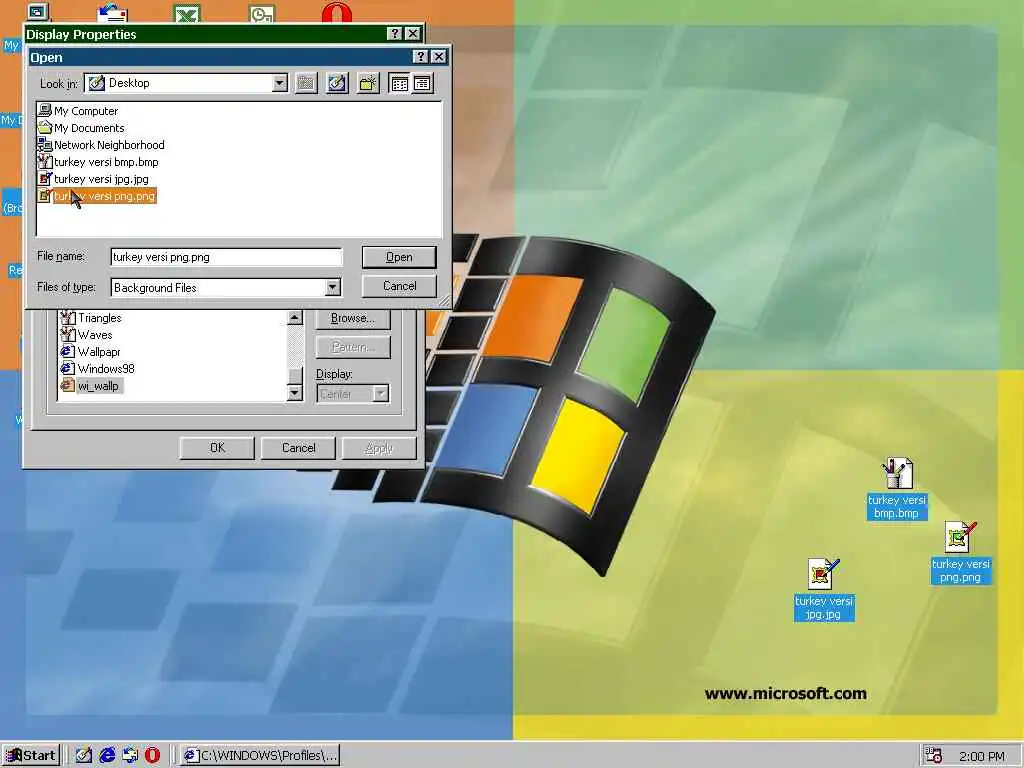
Task: Click the Open button
Action: point(399,257)
